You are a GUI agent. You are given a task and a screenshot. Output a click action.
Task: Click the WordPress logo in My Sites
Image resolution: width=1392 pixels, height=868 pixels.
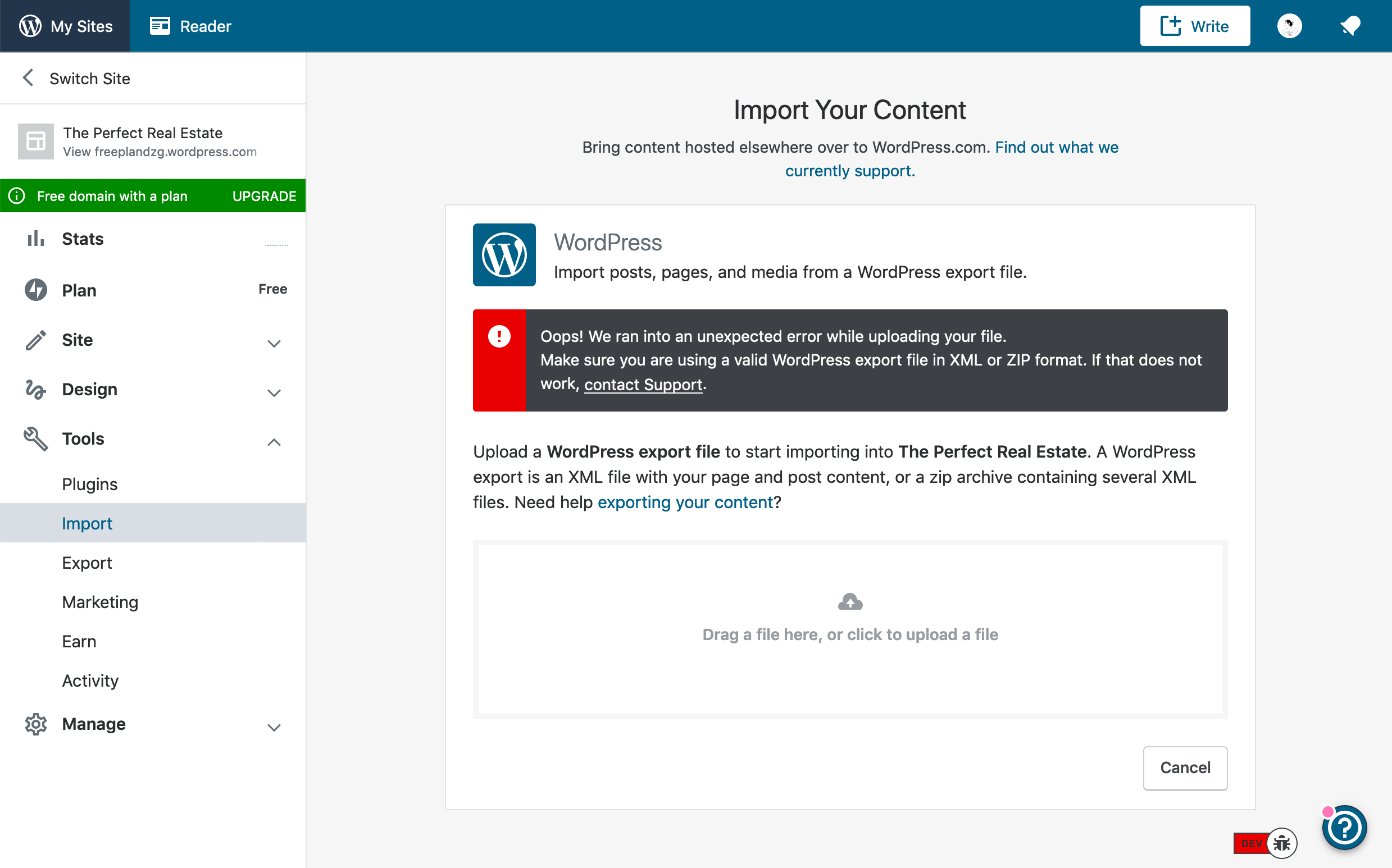click(30, 26)
